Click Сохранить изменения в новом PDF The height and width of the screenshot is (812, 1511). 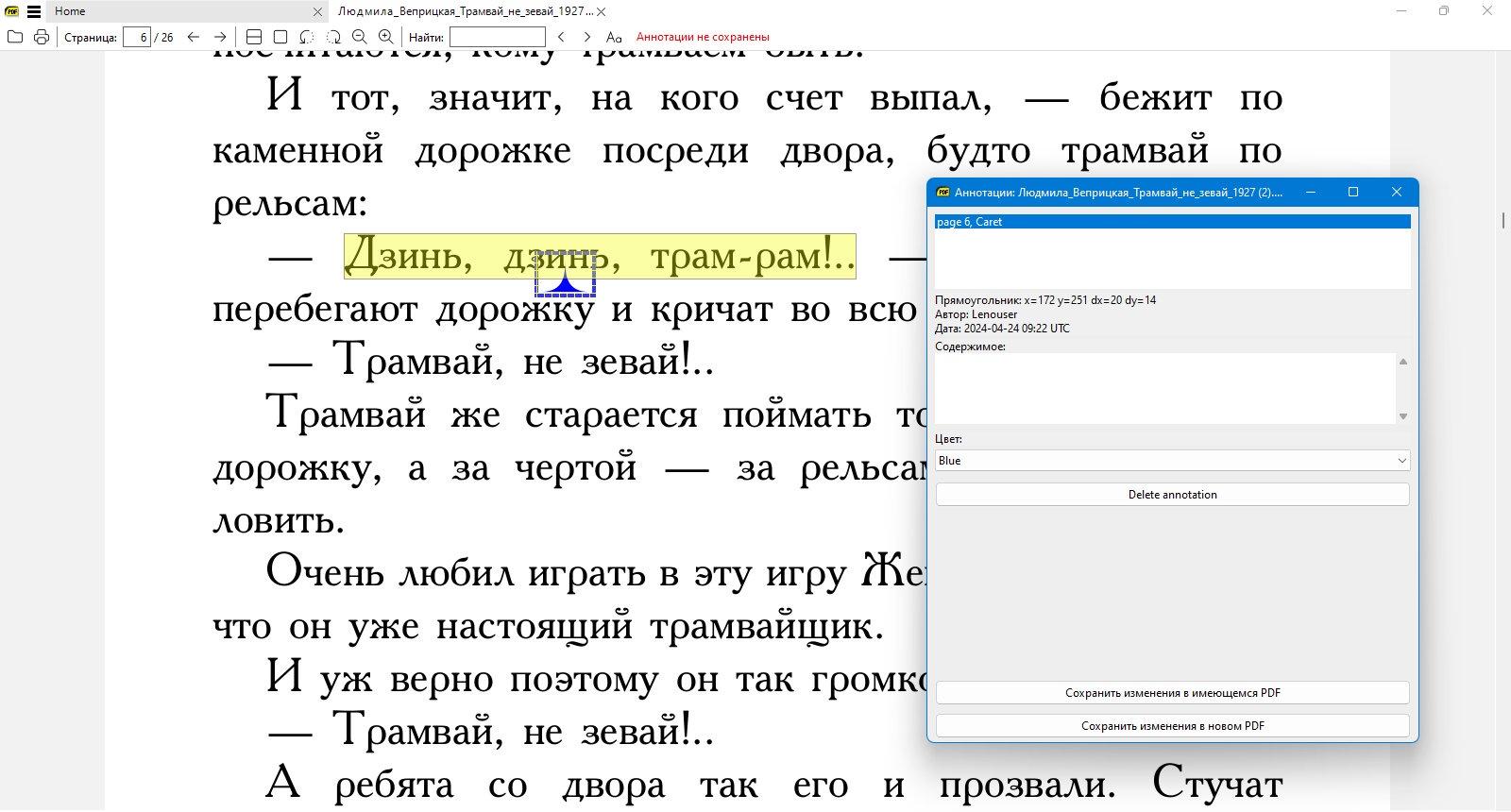pos(1172,726)
